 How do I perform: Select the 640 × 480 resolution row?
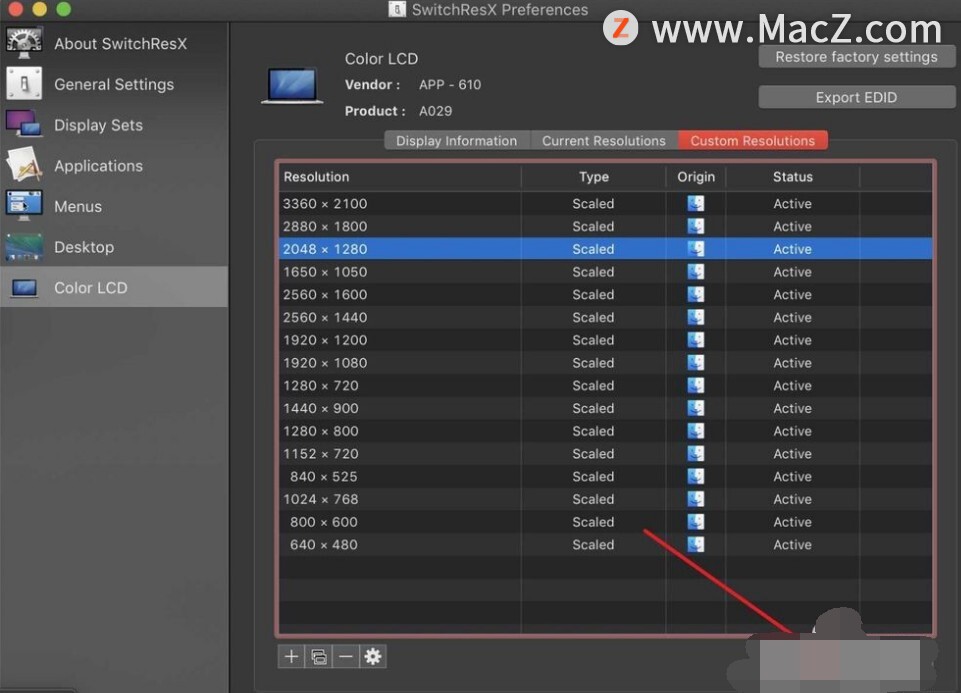point(606,544)
